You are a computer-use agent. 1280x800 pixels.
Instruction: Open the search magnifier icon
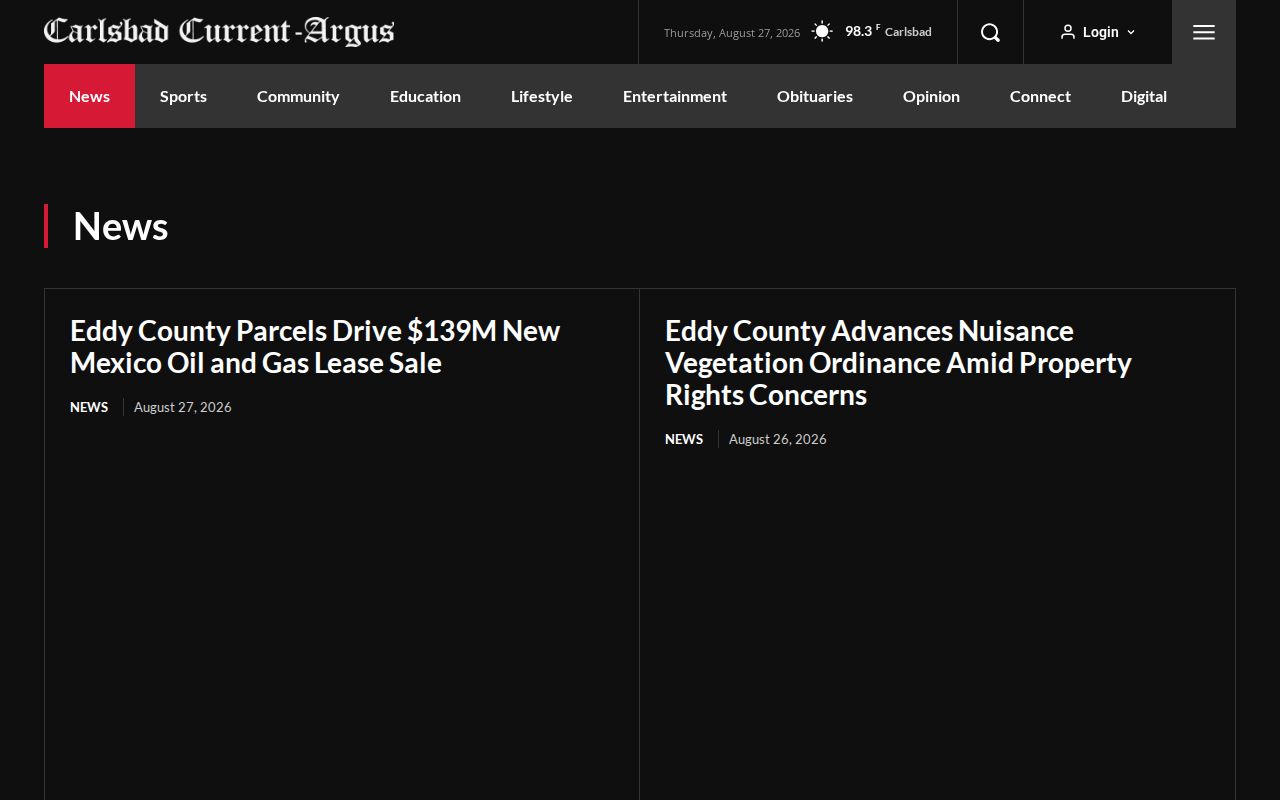coord(990,32)
